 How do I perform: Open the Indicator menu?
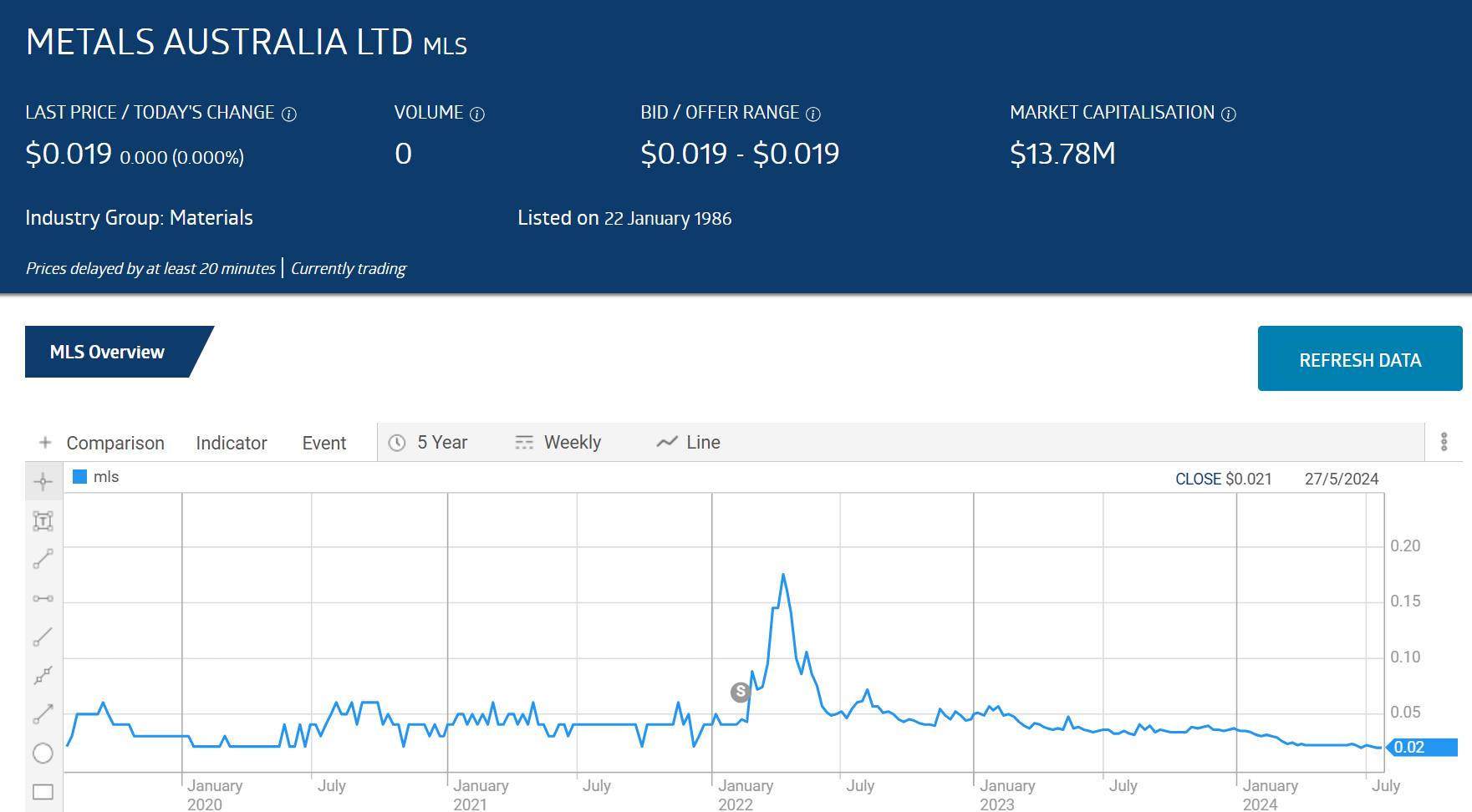tap(232, 443)
